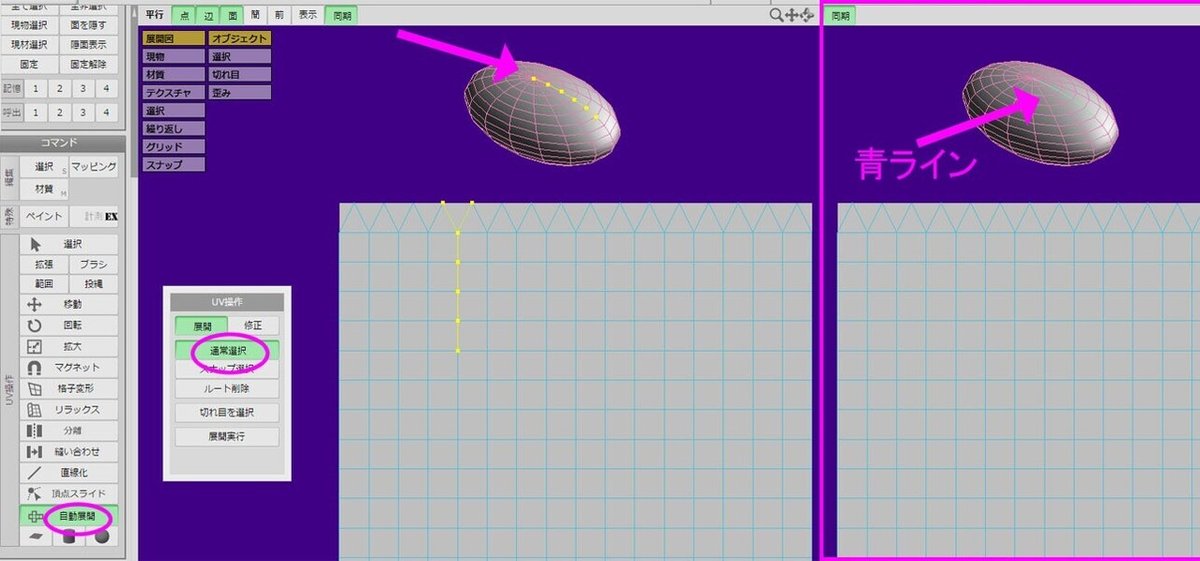This screenshot has height=561, width=1200.
Task: Open the 繰り返し overlay menu item
Action: (173, 128)
